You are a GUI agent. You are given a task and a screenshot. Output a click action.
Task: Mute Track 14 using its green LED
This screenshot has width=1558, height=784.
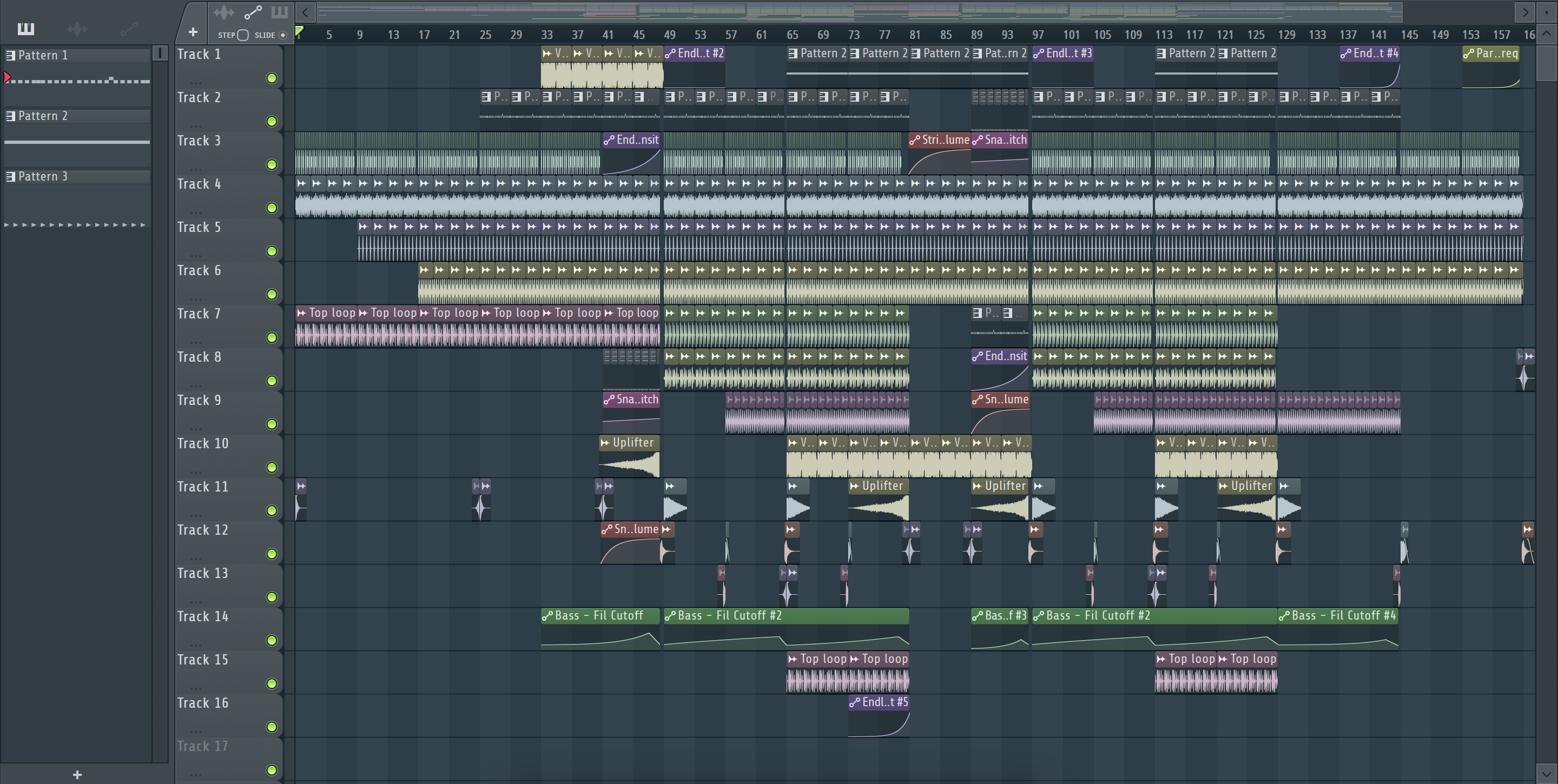tap(272, 640)
